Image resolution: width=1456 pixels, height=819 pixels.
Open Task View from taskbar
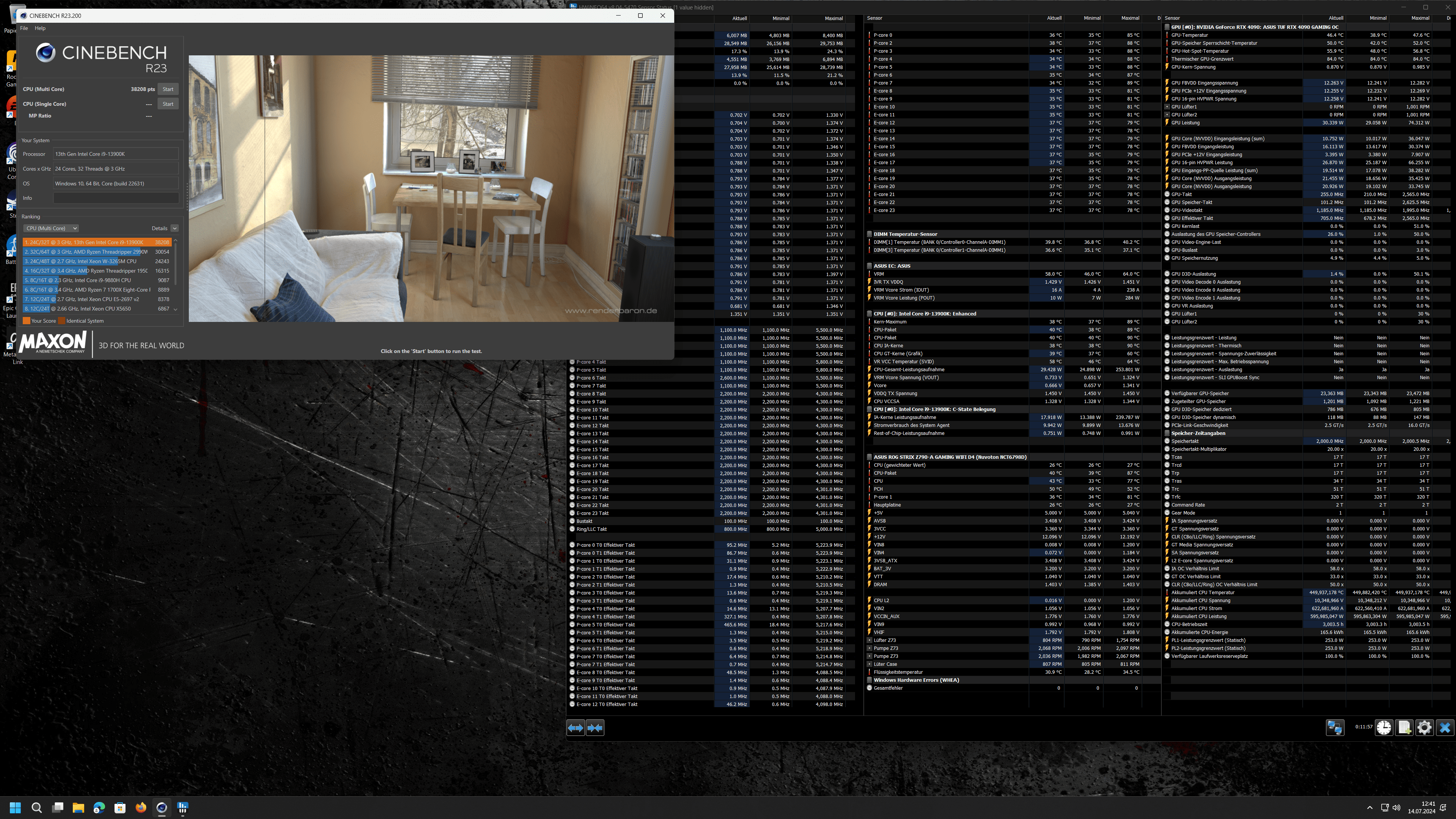58,808
